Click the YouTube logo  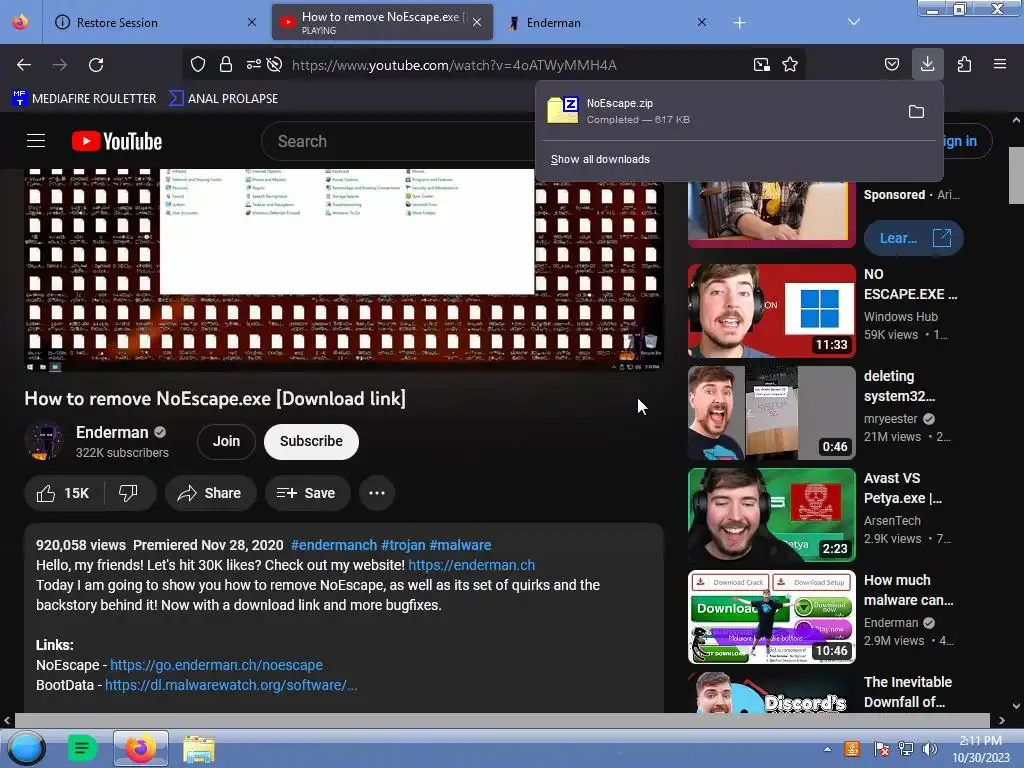pos(117,141)
